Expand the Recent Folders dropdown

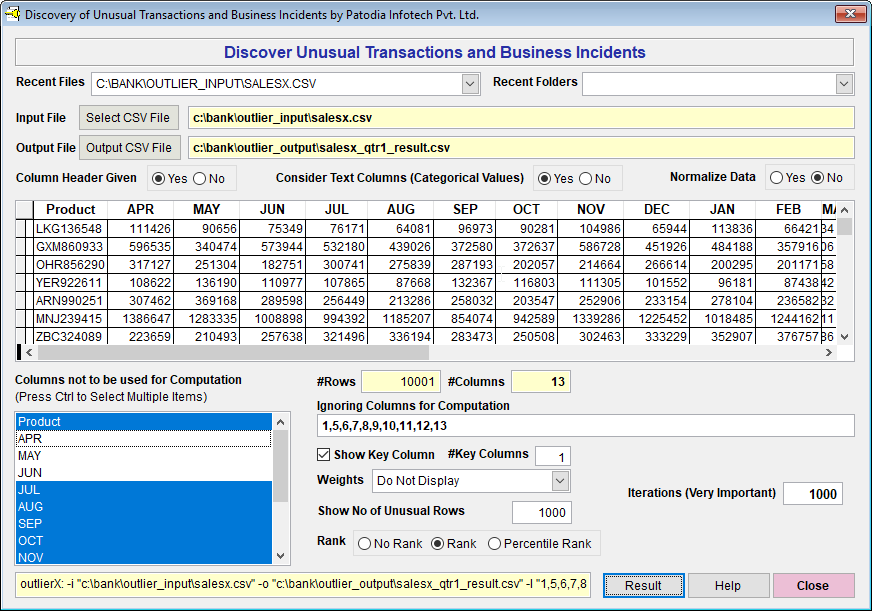[x=844, y=84]
